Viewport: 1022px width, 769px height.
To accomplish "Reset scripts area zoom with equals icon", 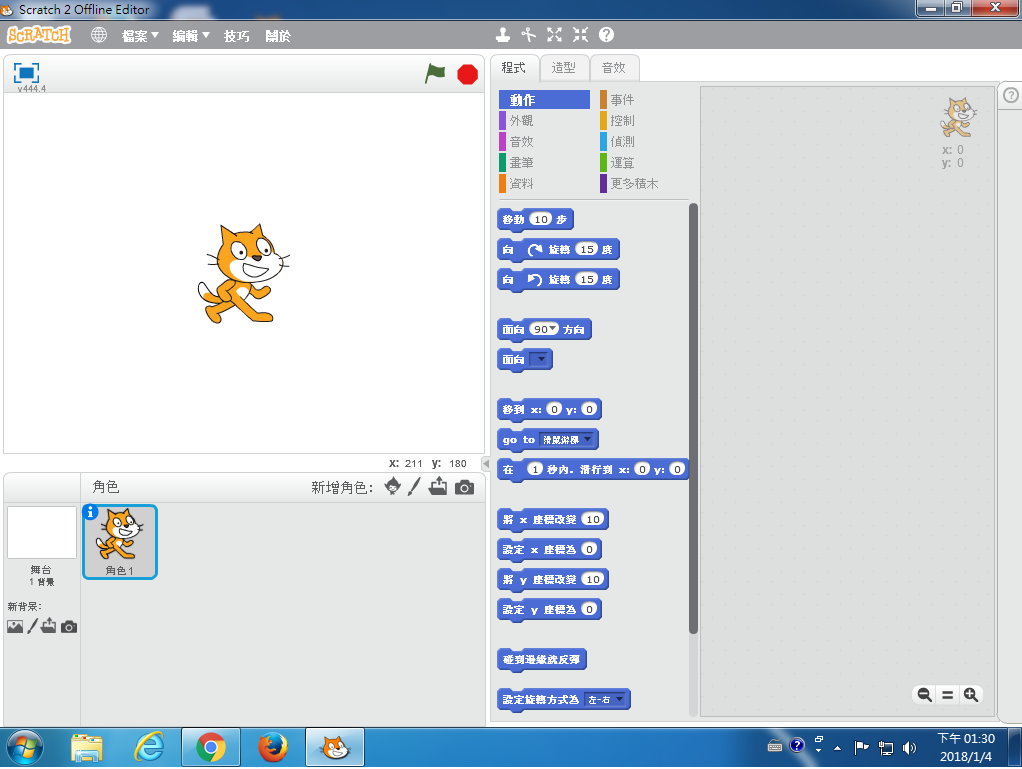I will click(948, 695).
